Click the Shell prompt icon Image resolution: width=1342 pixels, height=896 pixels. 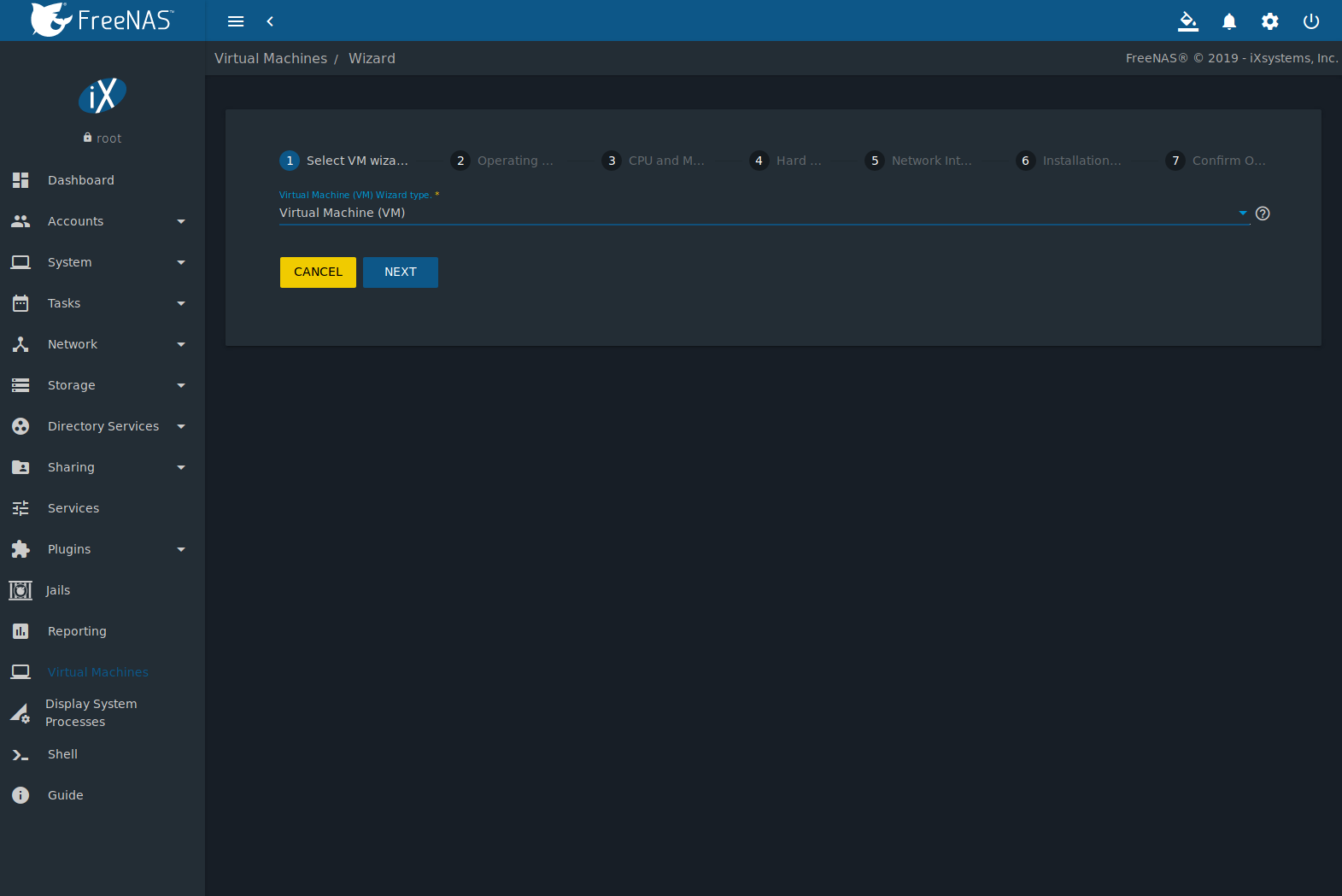click(x=21, y=754)
